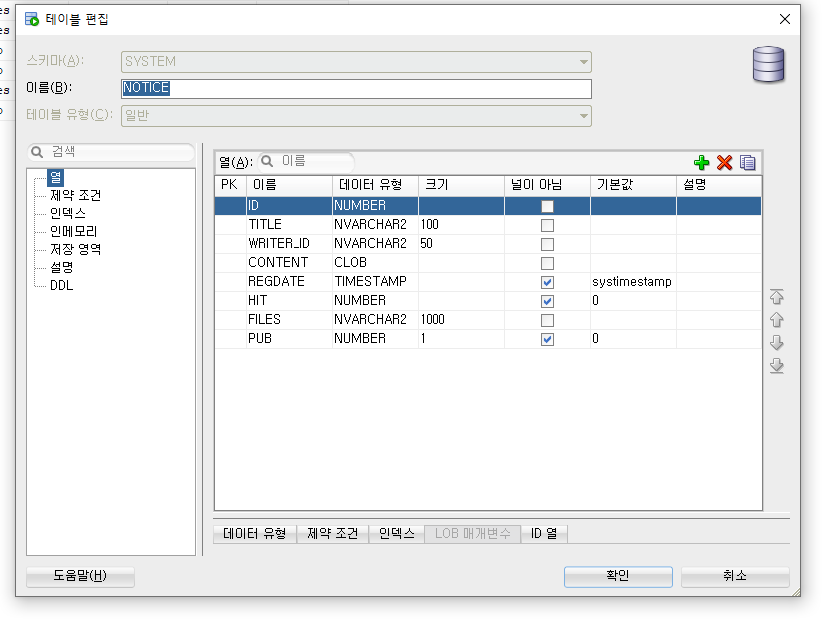Select the DDL tree node
This screenshot has height=624, width=840.
click(x=62, y=285)
